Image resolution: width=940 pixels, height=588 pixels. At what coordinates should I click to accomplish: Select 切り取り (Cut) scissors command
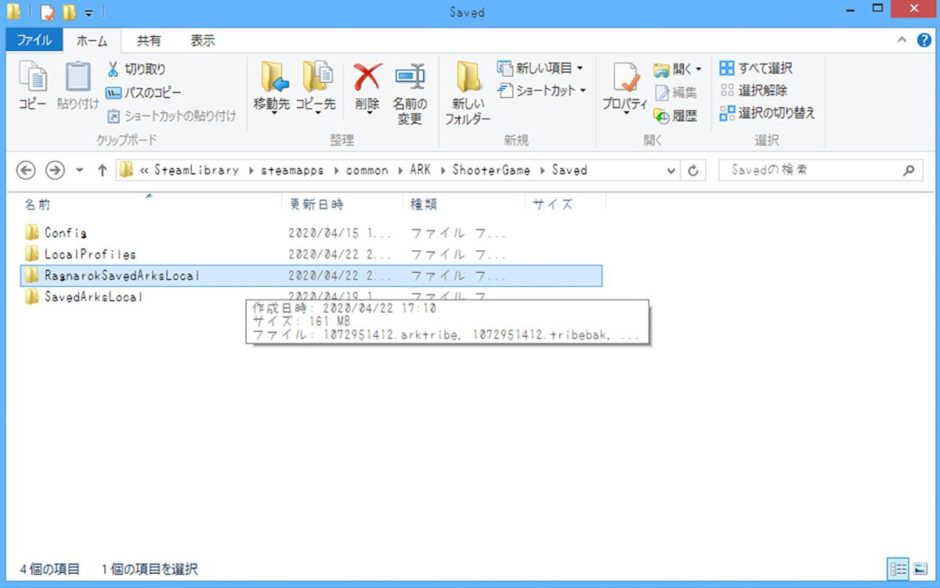pos(135,69)
